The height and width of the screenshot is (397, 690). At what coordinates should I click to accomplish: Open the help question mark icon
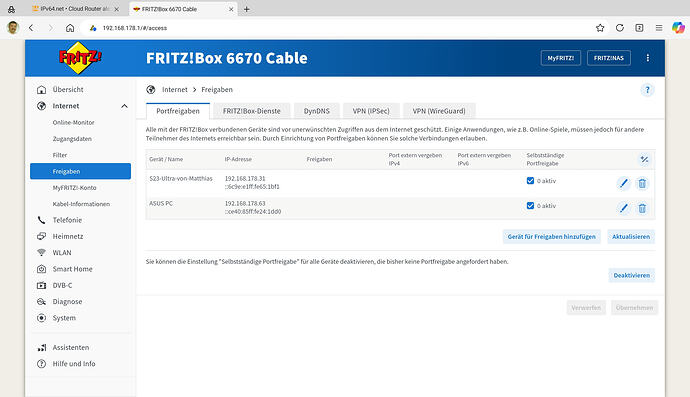click(647, 90)
